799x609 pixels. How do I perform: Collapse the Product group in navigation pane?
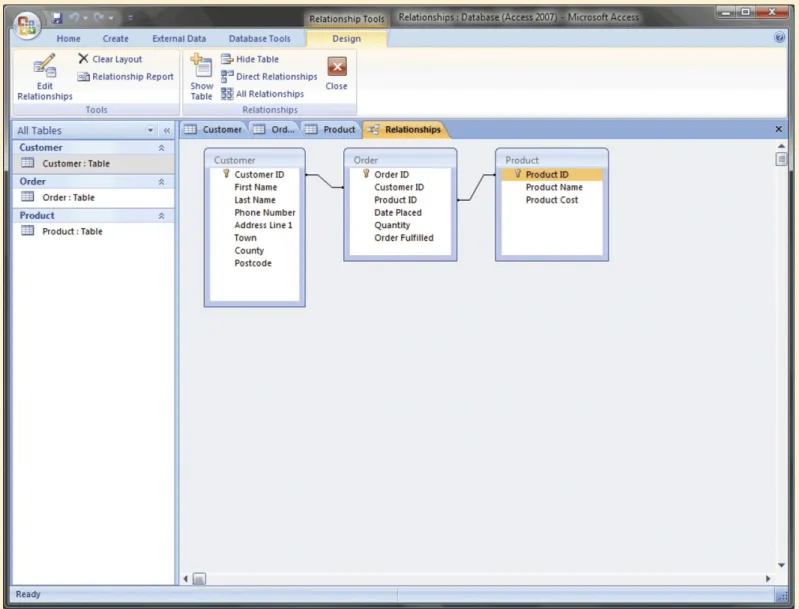(x=162, y=216)
